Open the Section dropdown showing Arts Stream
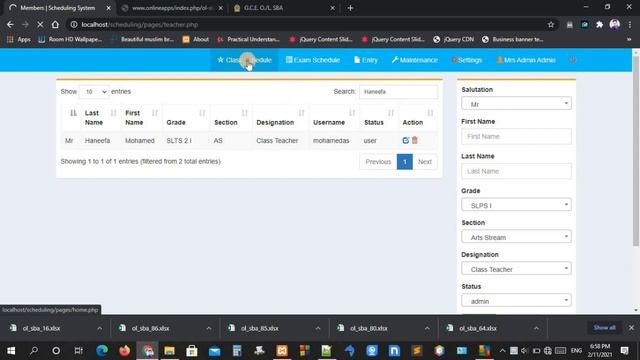Viewport: 640px width, 360px height. pos(516,237)
